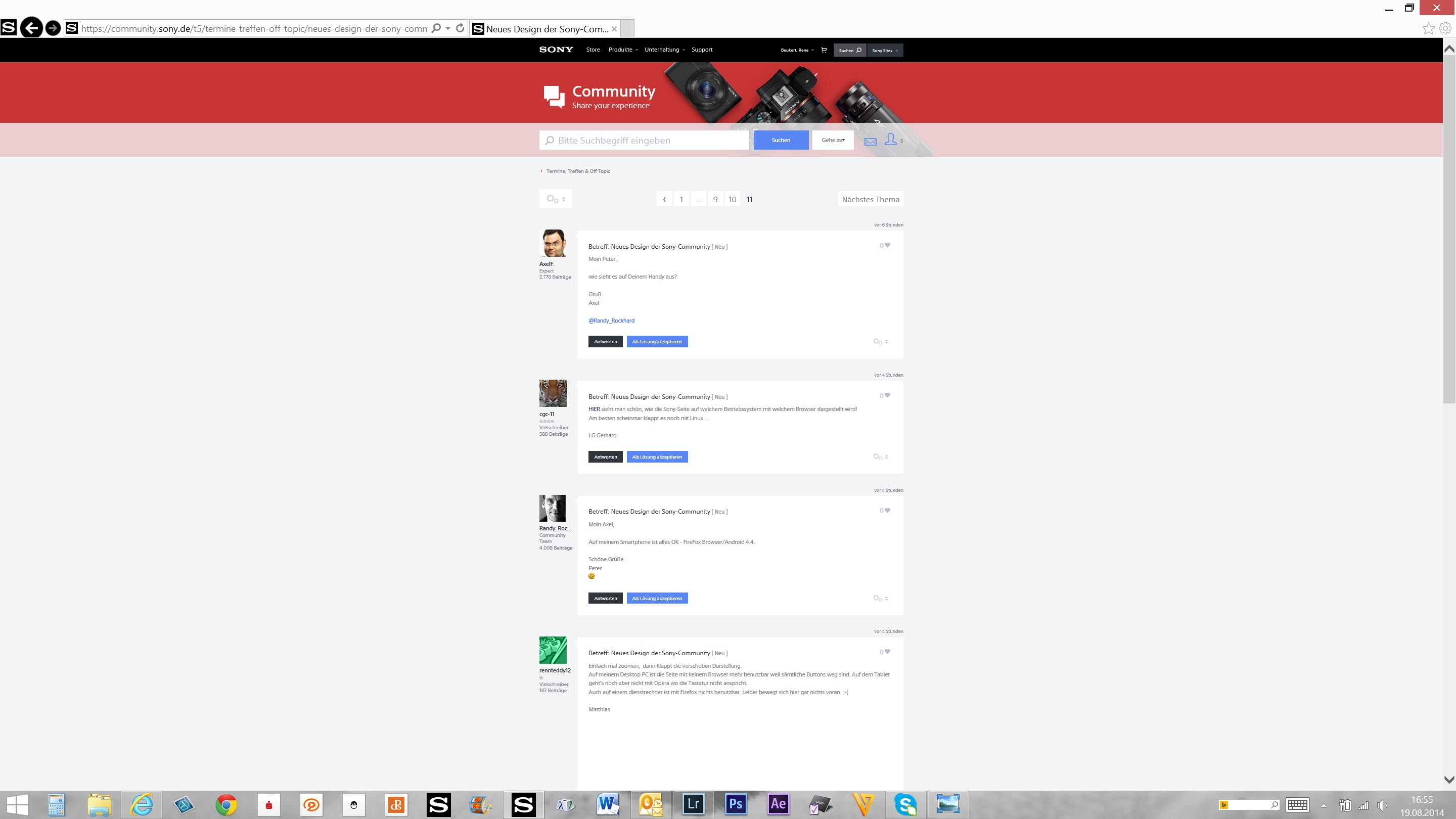The image size is (1456, 819).
Task: Refresh the page with the reload icon
Action: pos(460,28)
